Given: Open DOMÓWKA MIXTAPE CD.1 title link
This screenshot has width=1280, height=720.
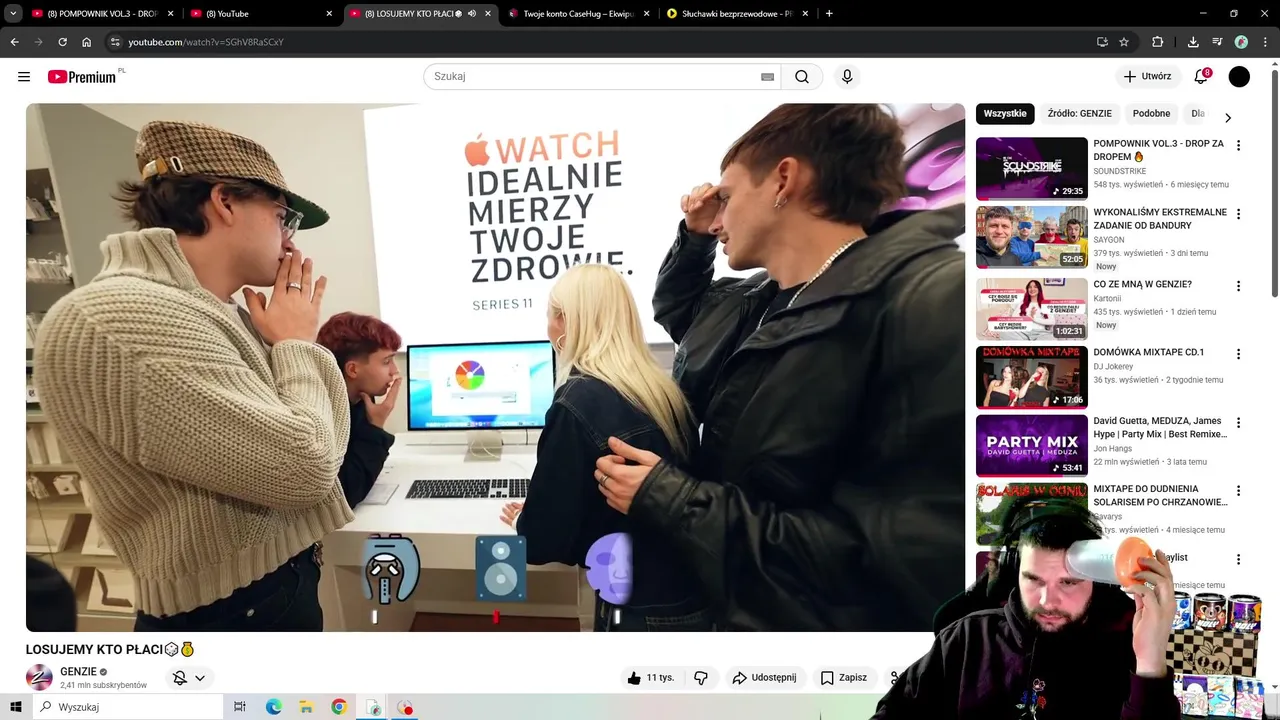Looking at the screenshot, I should point(1149,352).
